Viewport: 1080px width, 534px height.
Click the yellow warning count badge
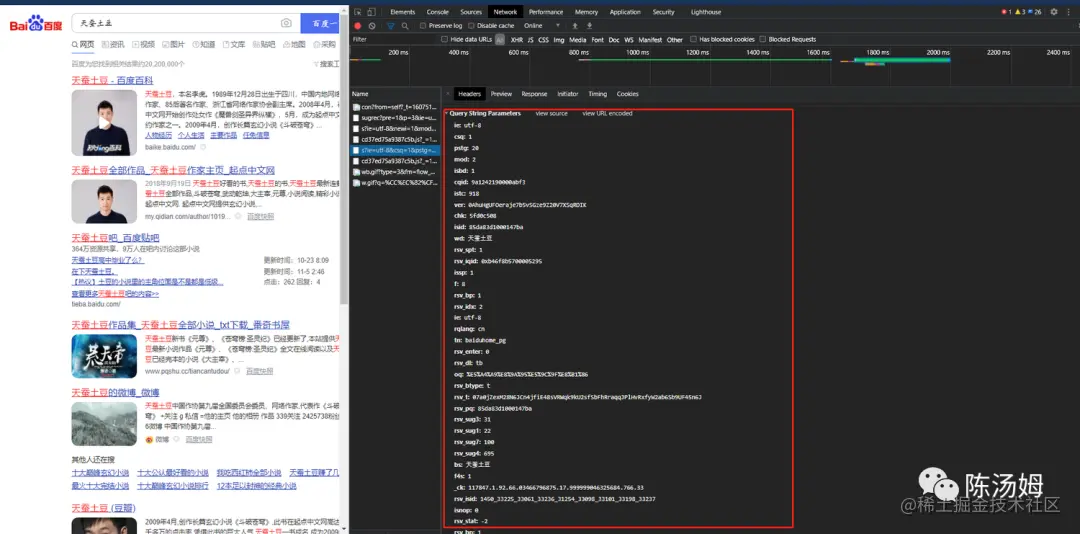coord(1021,12)
